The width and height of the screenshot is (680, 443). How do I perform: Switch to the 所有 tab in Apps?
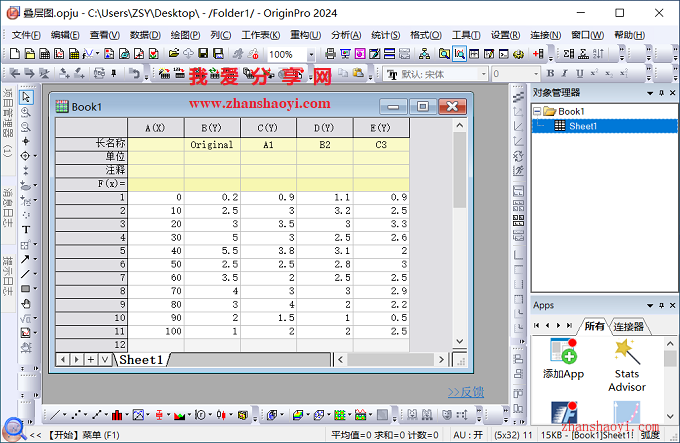tap(594, 326)
